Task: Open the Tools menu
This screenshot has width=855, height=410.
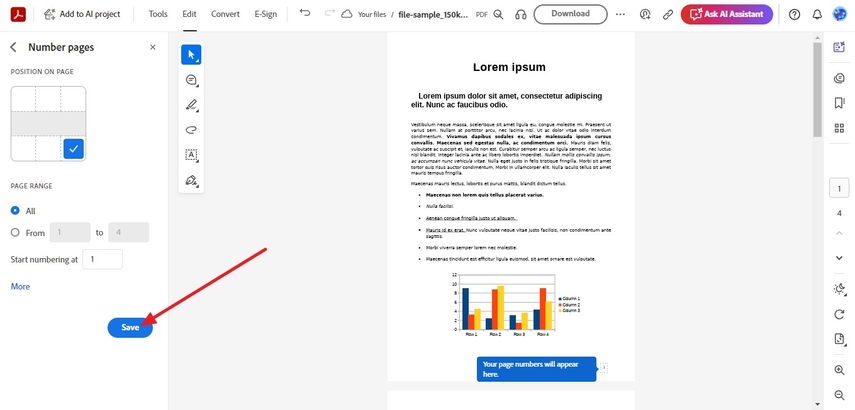Action: coord(158,14)
